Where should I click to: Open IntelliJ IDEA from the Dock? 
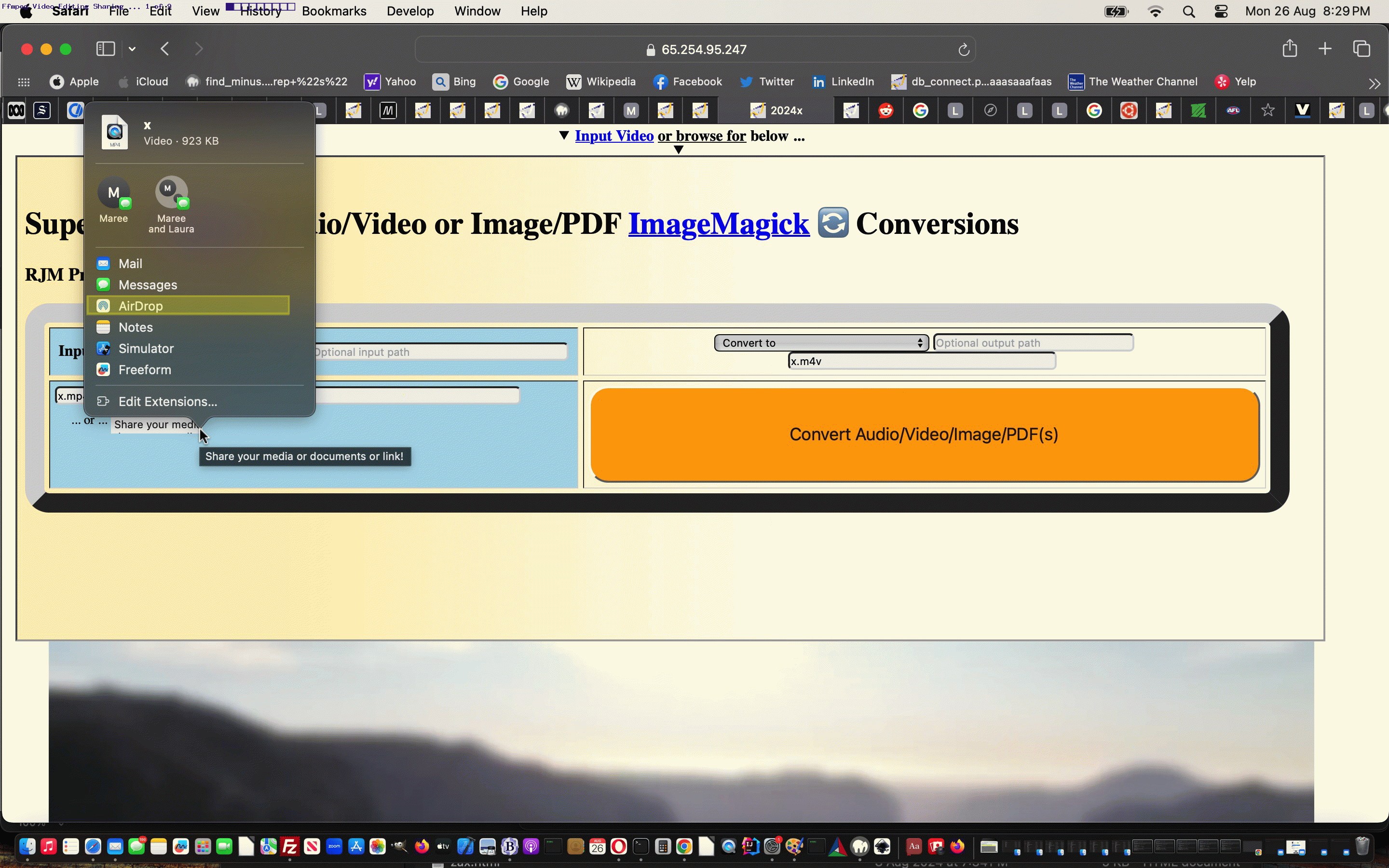[x=750, y=846]
